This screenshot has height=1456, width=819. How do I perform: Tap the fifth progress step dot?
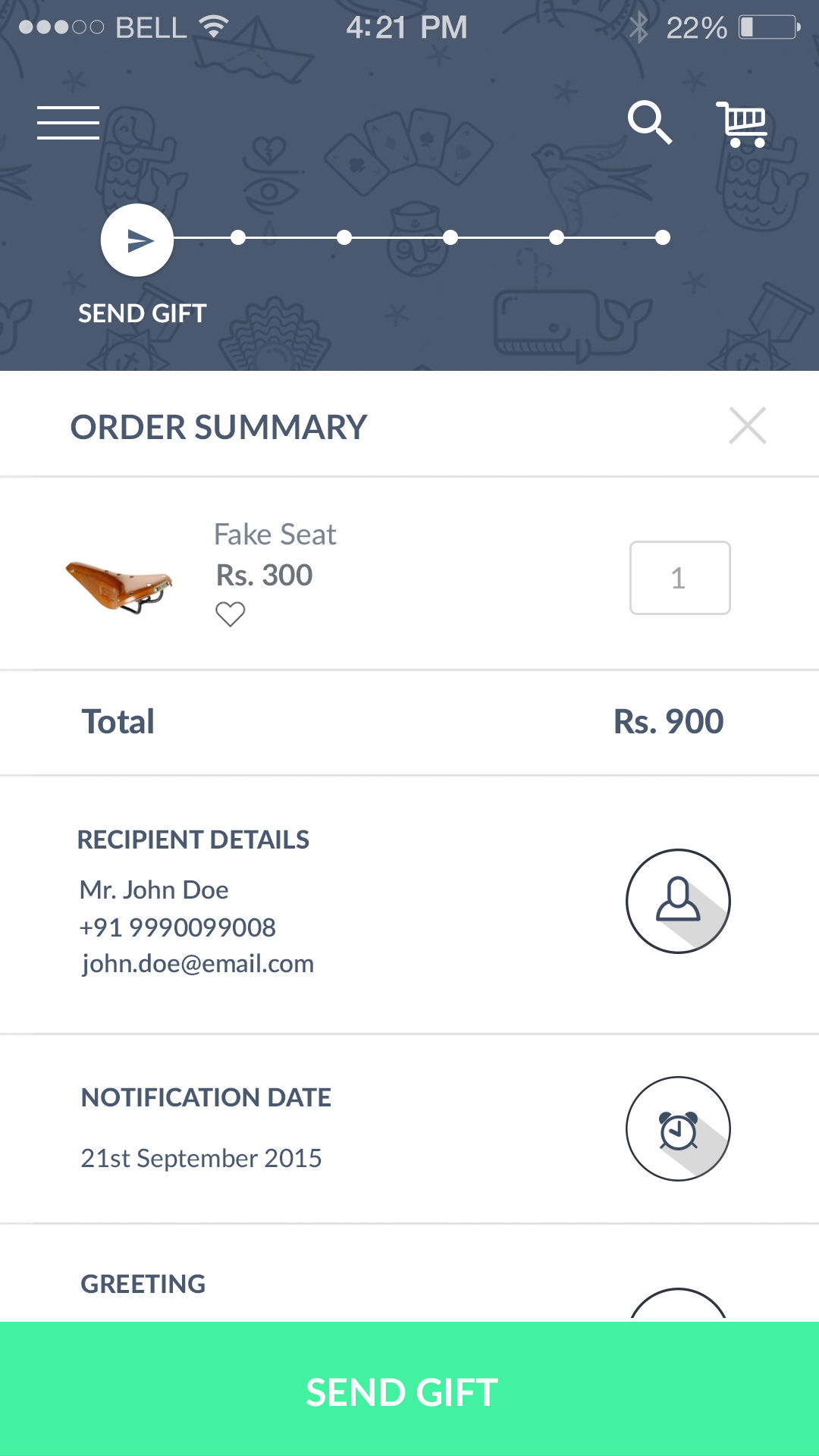point(557,238)
